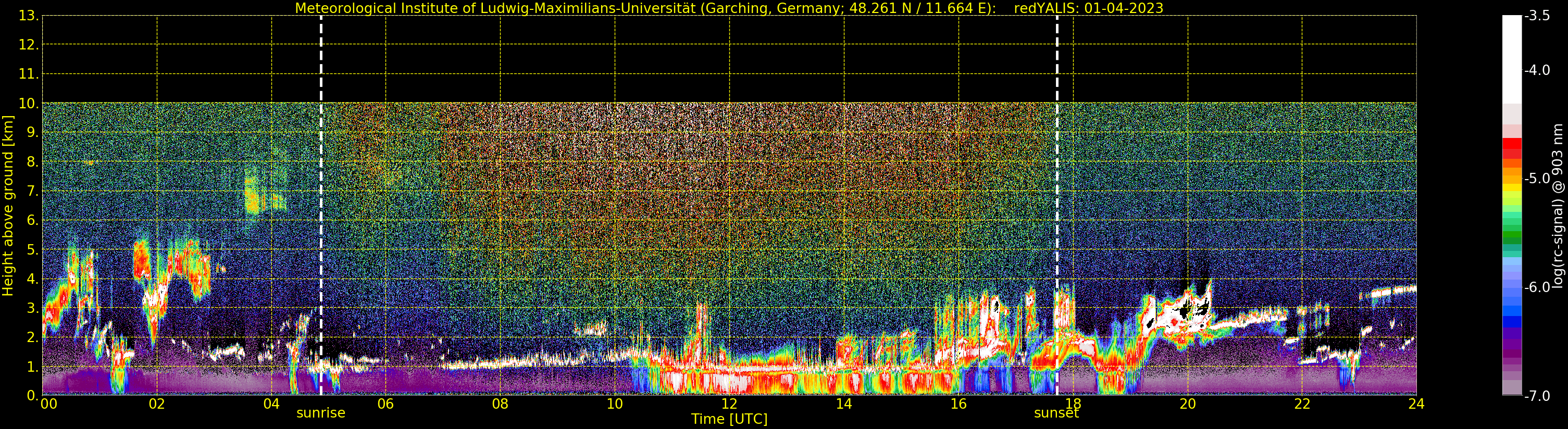Click the red band in the colorbar
This screenshot has width=1568, height=429.
click(x=1512, y=148)
